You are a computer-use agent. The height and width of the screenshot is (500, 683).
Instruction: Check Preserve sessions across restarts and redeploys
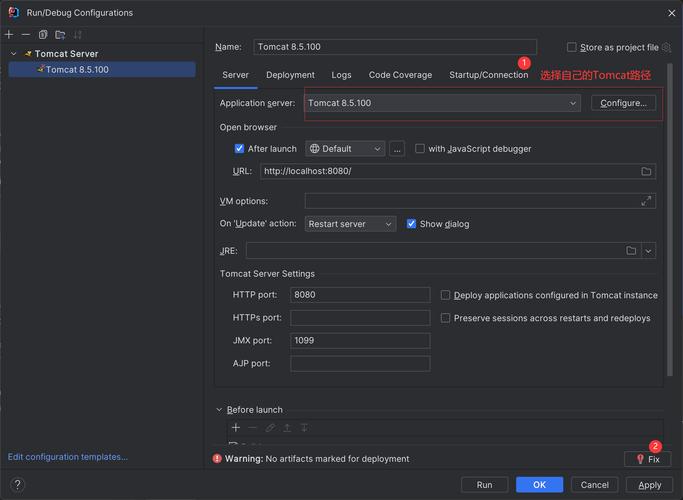click(445, 318)
